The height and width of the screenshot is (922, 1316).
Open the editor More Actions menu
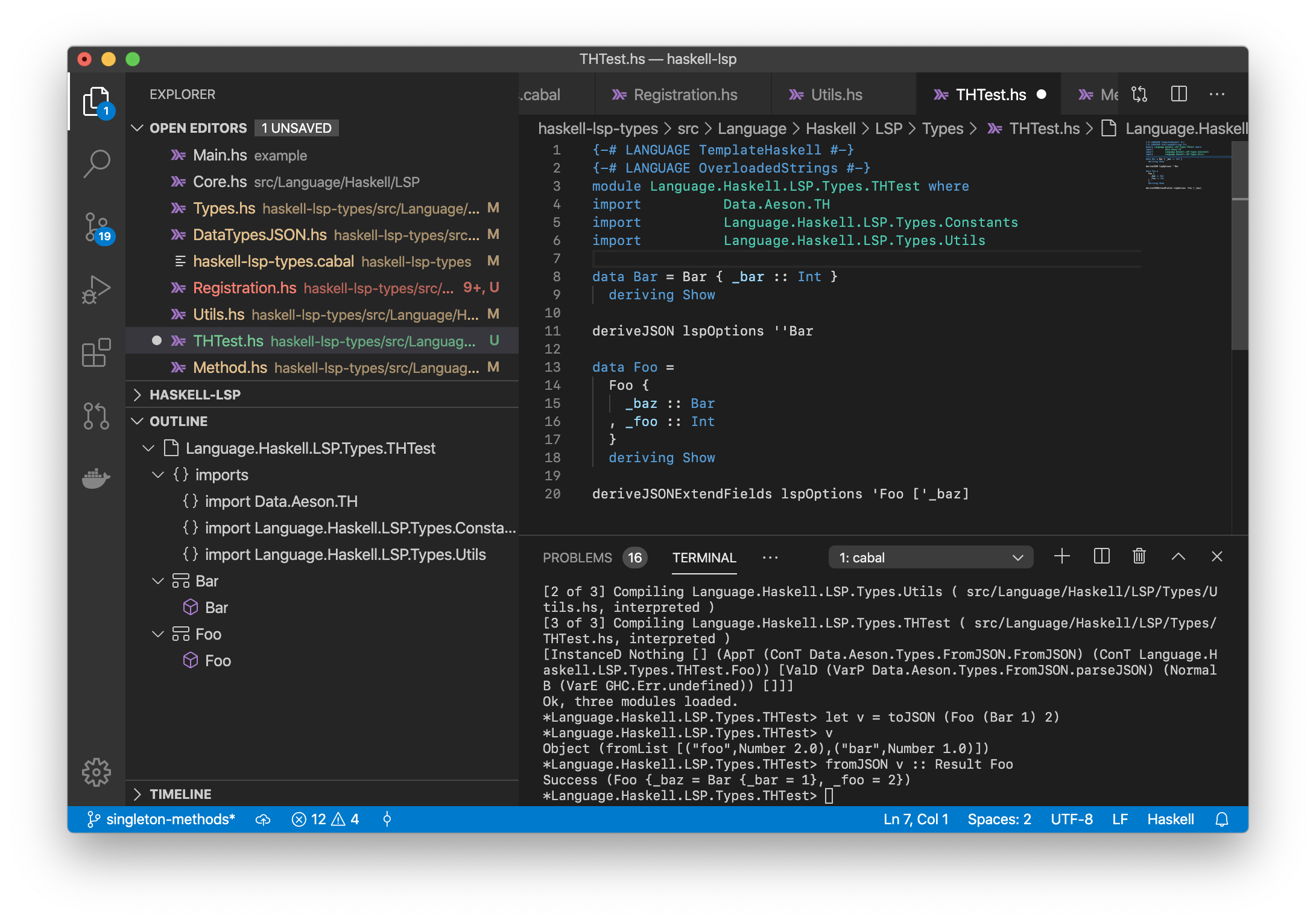(x=1217, y=94)
